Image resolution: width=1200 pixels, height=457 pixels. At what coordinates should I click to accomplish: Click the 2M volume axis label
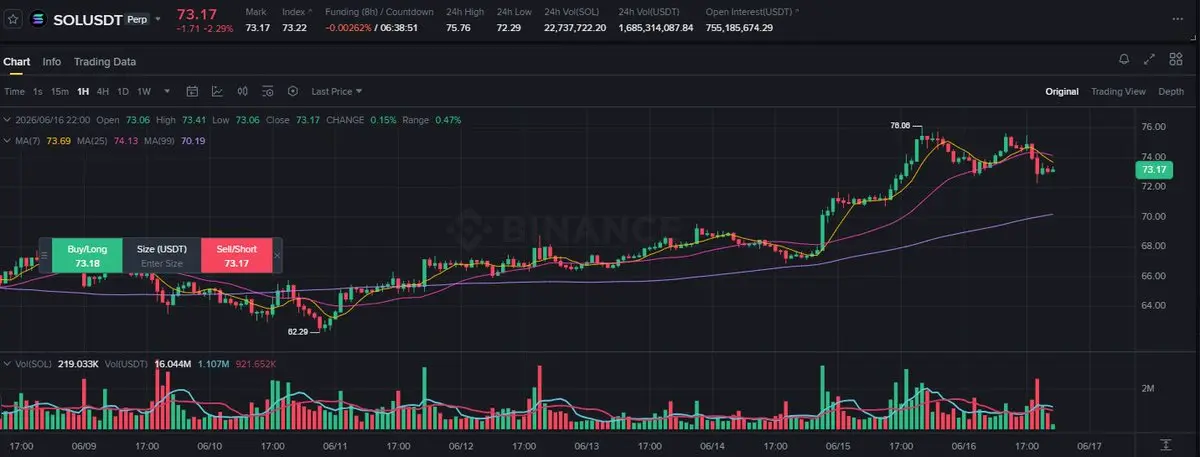click(1148, 388)
